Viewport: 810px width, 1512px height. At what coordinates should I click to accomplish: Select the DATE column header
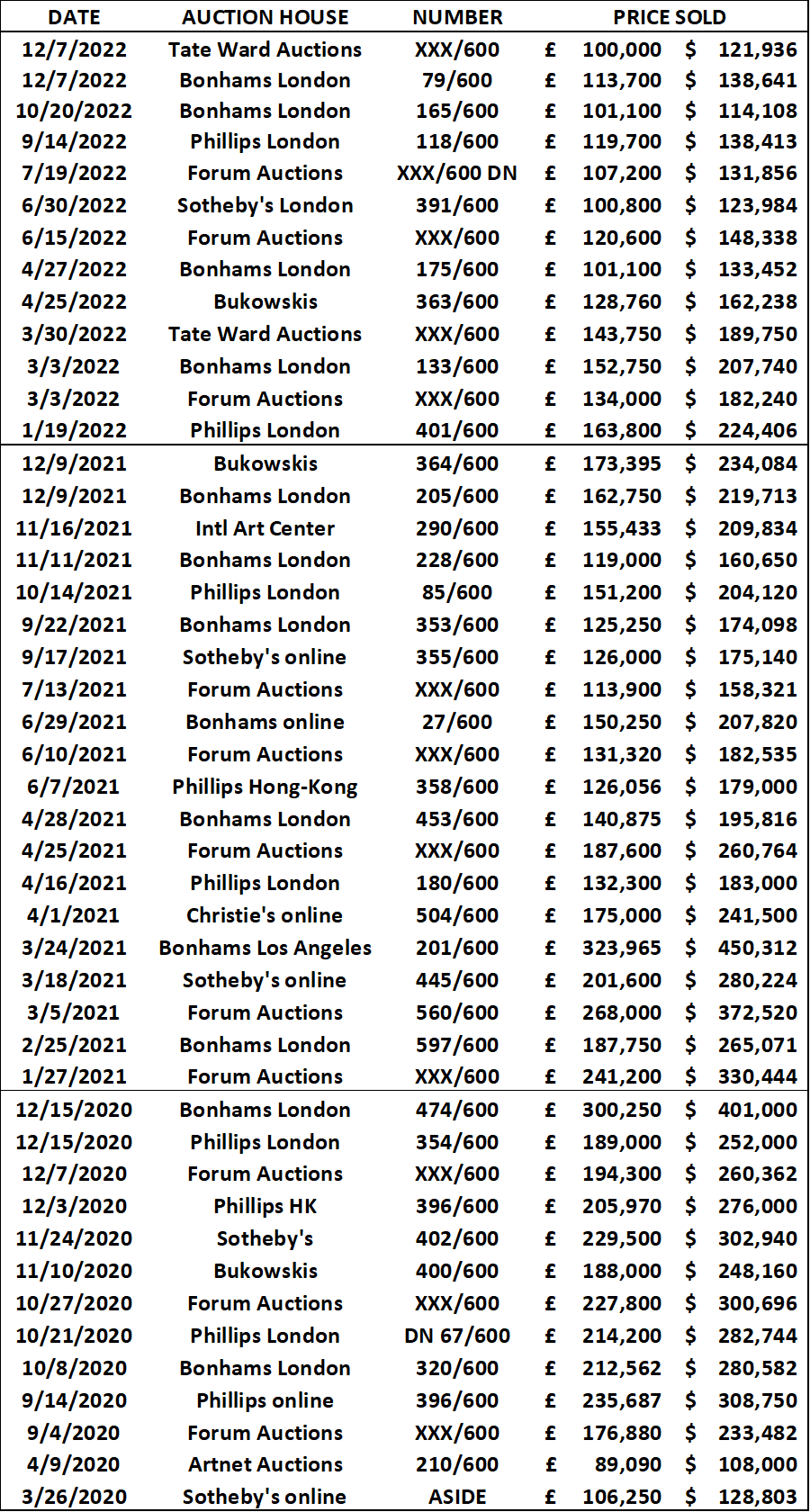pos(74,17)
